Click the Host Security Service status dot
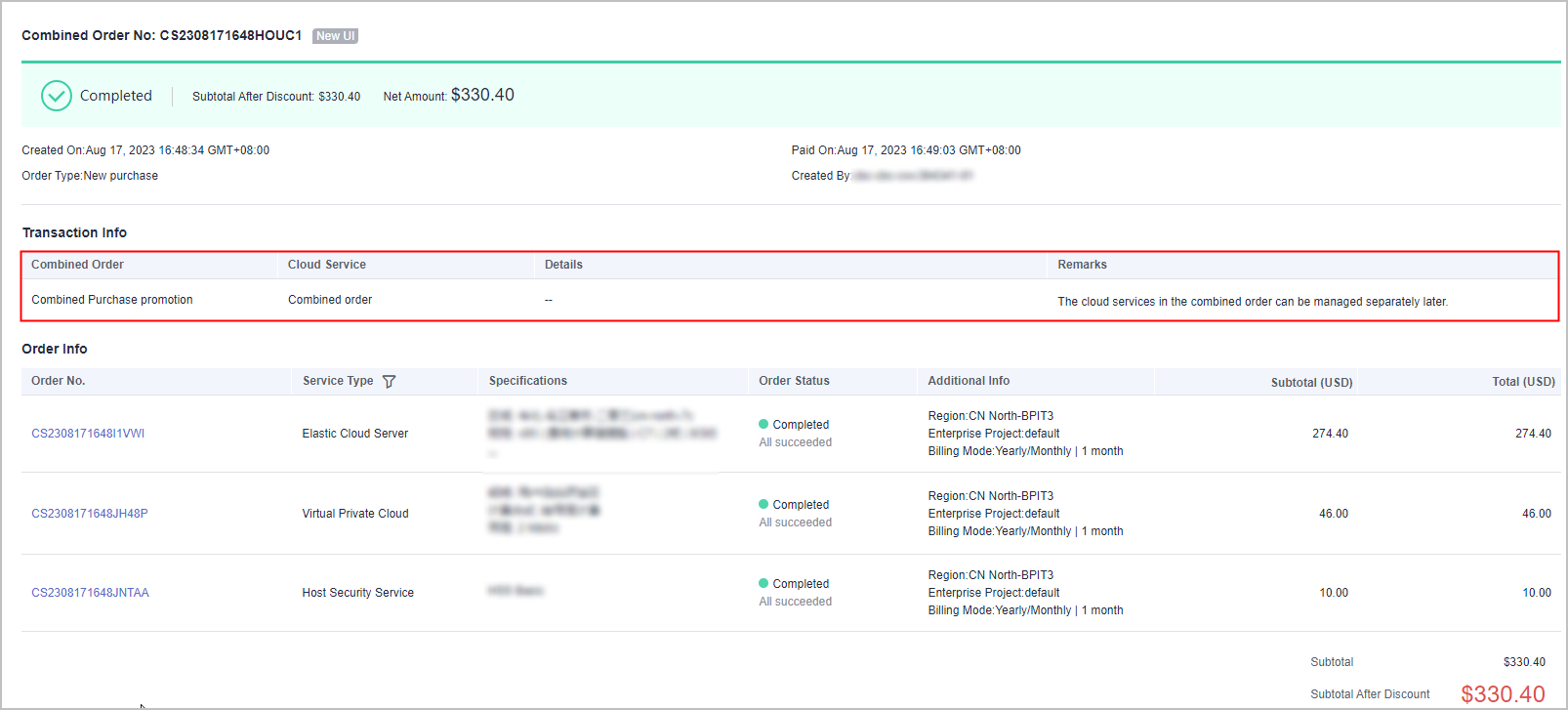The height and width of the screenshot is (710, 1568). [763, 583]
